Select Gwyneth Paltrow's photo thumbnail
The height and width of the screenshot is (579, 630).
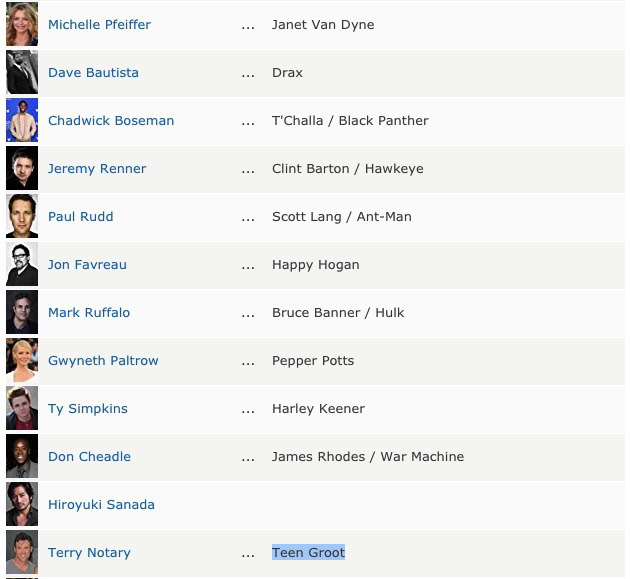pyautogui.click(x=22, y=360)
